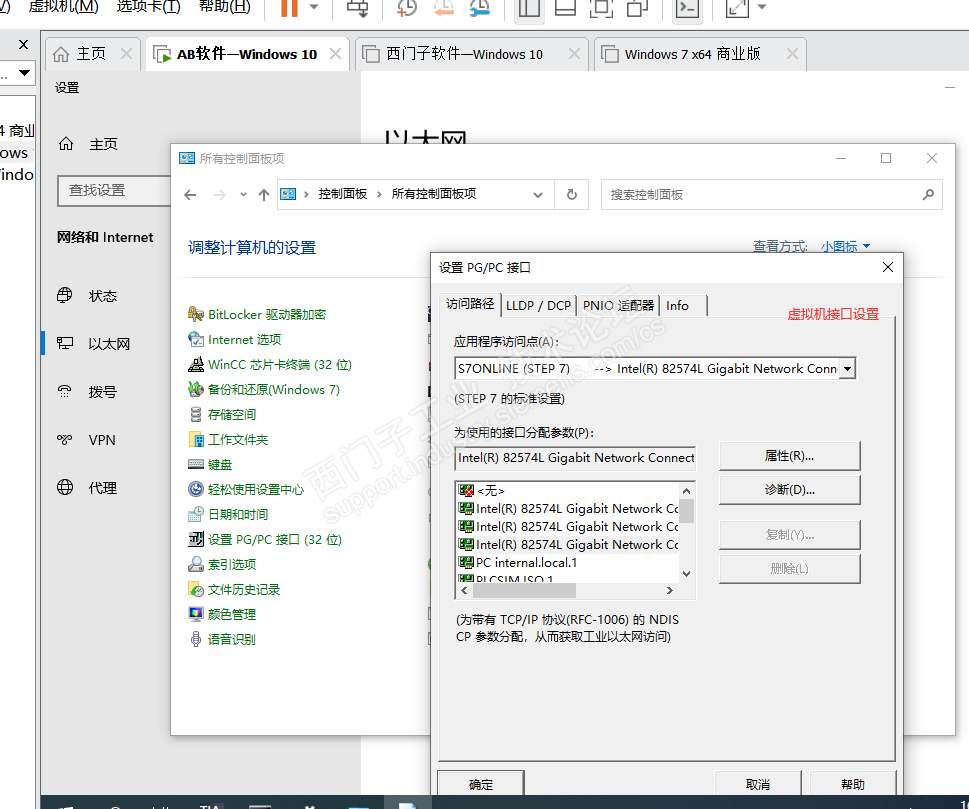Open recent locations chevron in Control Panel
The image size is (969, 809).
coord(243,195)
